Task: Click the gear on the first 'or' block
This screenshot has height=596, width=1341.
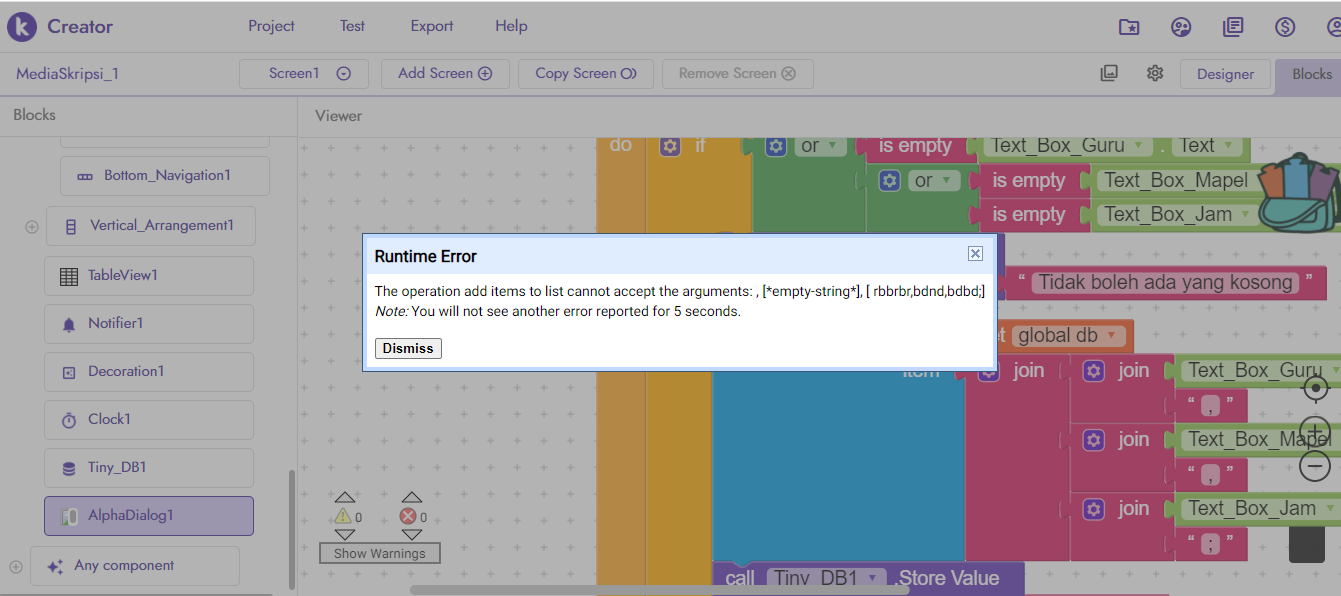Action: coord(775,146)
